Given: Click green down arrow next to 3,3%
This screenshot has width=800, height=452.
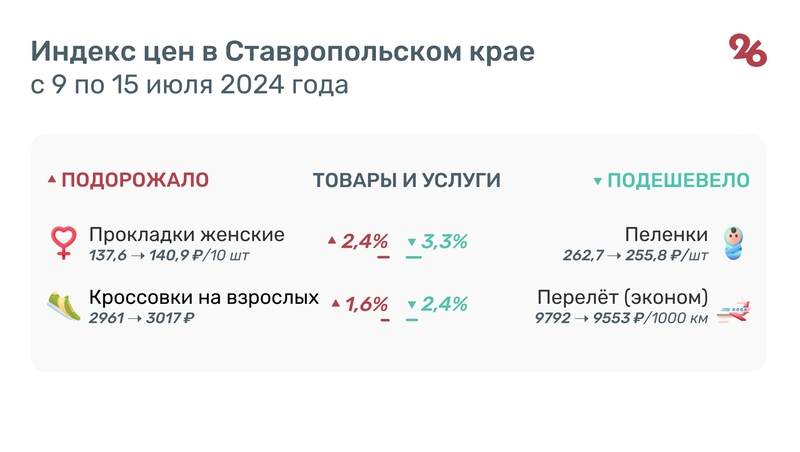Looking at the screenshot, I should (411, 242).
